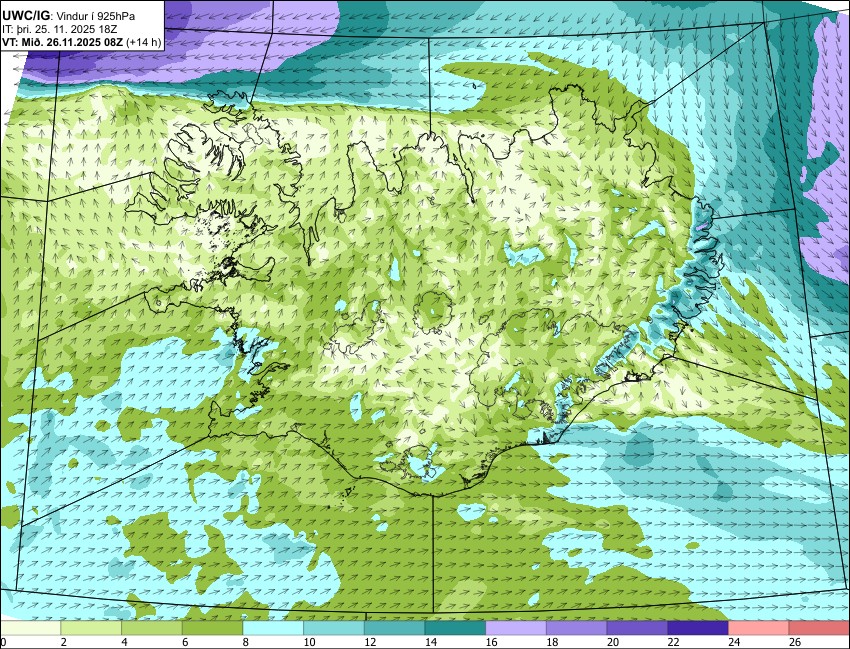Click the legend value label '16'
The image size is (850, 649).
[491, 642]
